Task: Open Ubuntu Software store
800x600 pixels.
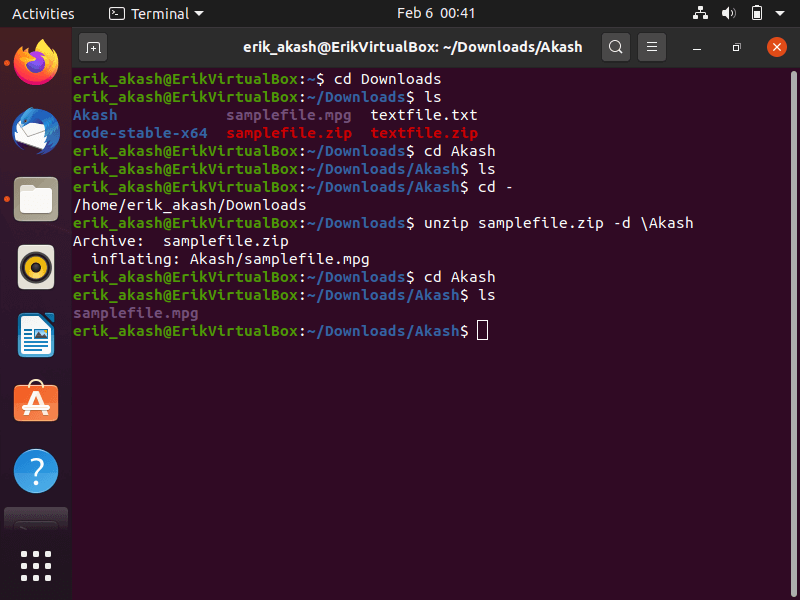Action: [36, 402]
